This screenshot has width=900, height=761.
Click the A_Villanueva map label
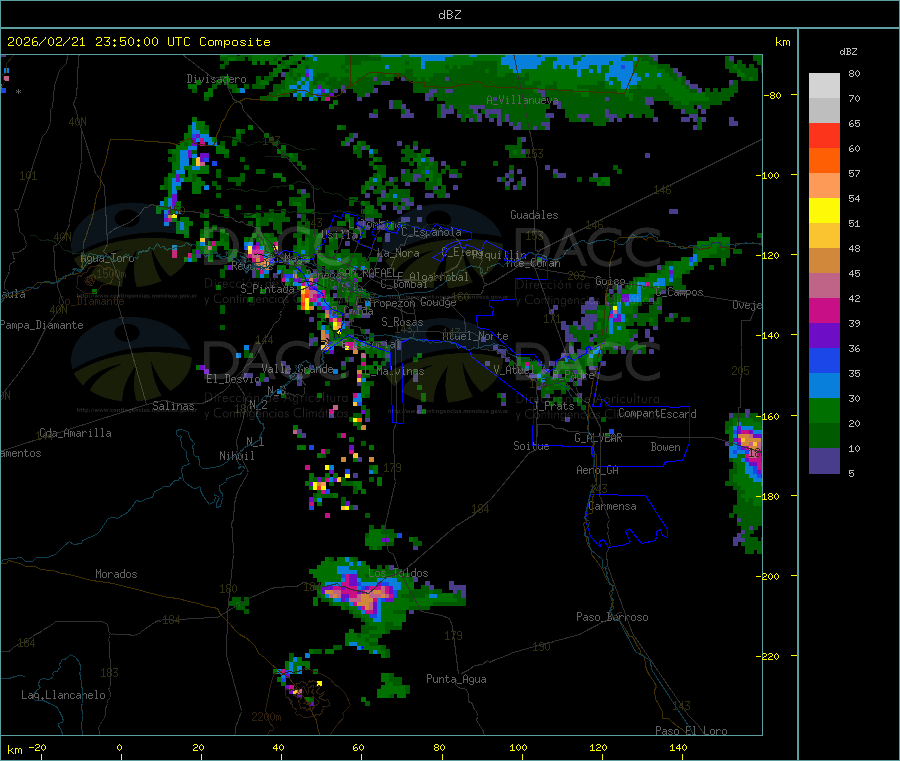click(522, 100)
